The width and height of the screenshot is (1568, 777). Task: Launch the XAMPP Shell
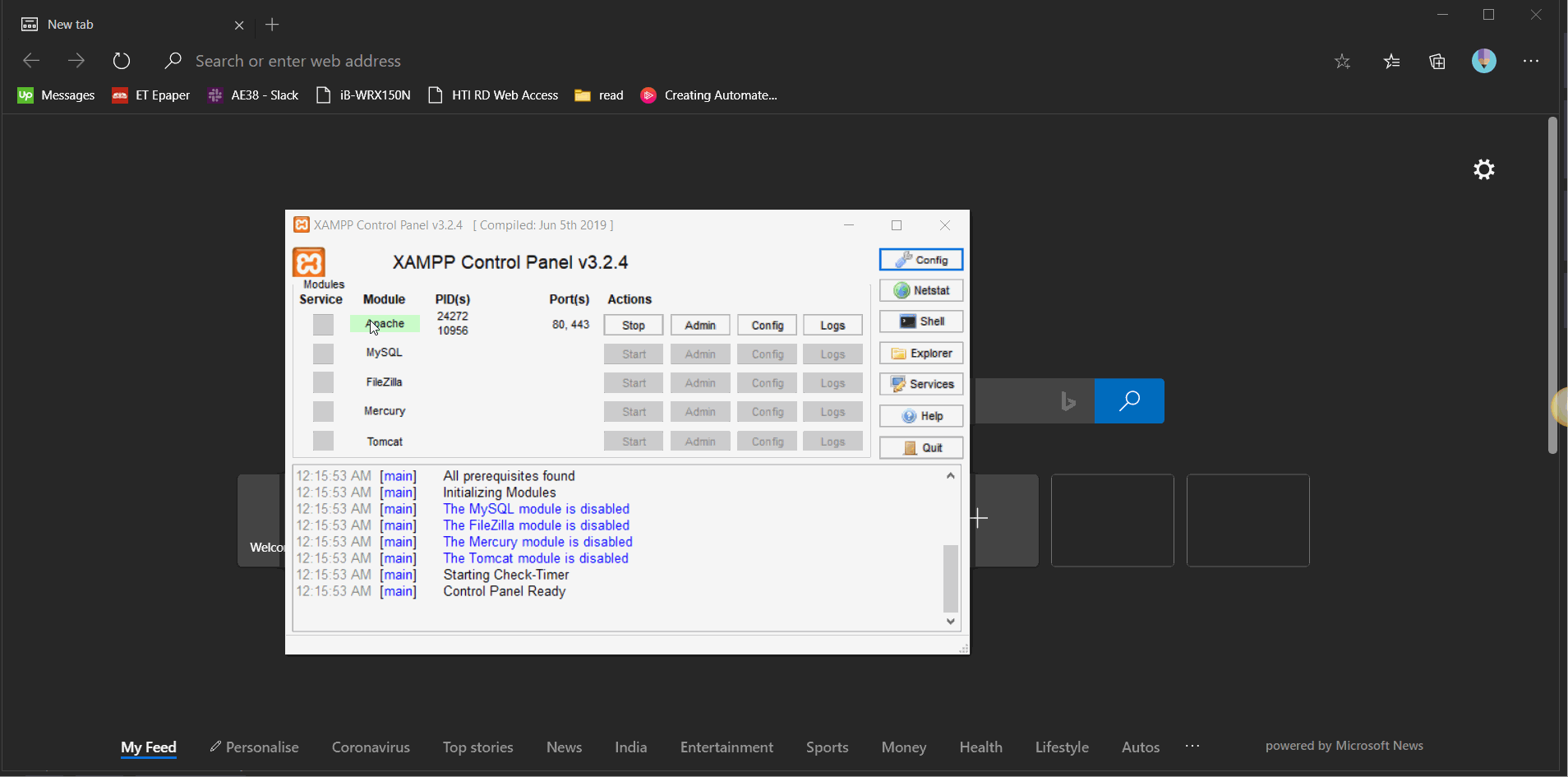[920, 321]
